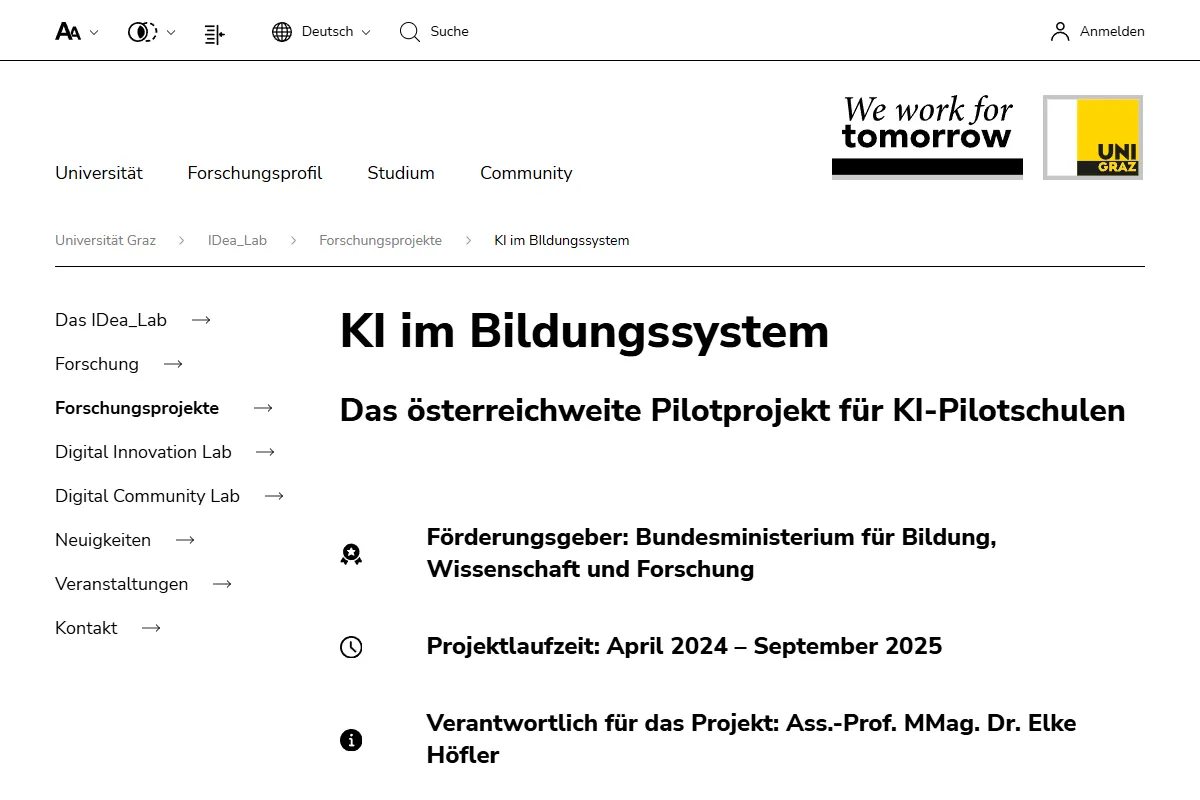
Task: Click the We work for tomorrow banner
Action: (927, 137)
